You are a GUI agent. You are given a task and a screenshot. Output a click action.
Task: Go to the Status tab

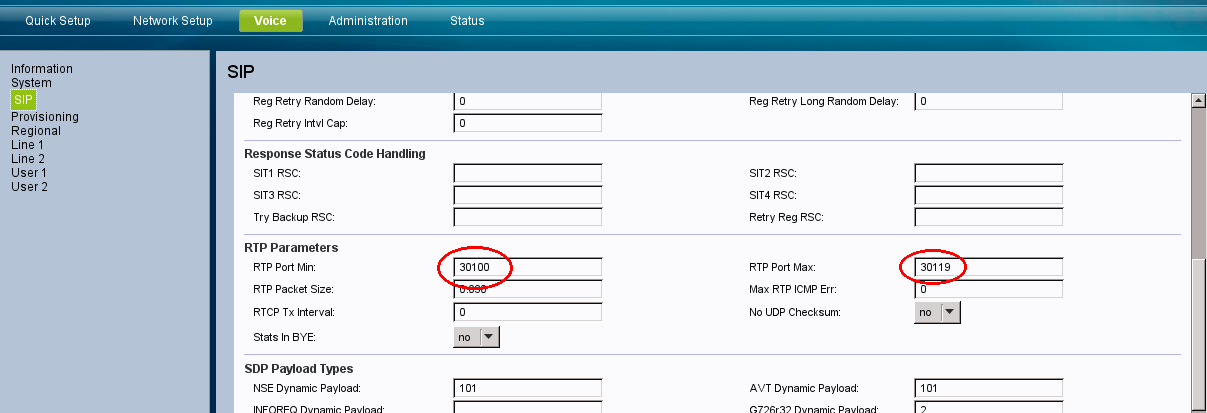pos(467,21)
